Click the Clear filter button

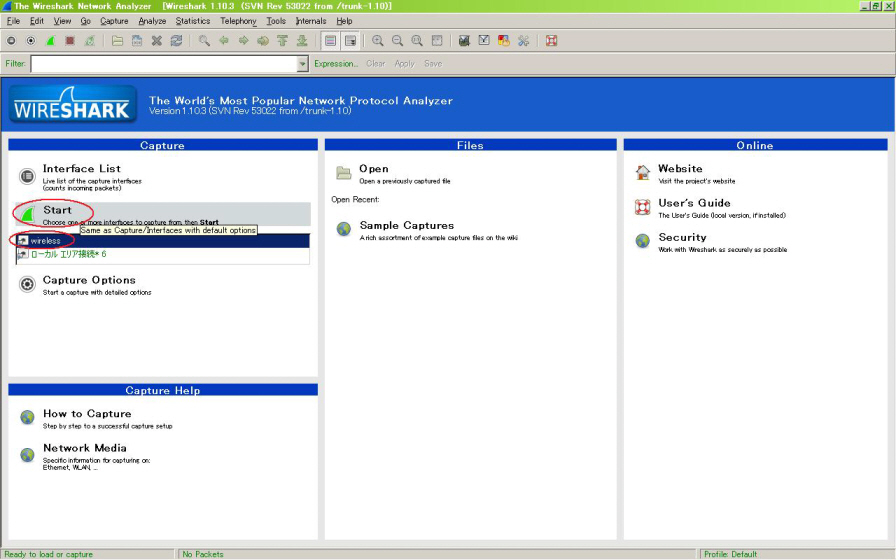[375, 64]
